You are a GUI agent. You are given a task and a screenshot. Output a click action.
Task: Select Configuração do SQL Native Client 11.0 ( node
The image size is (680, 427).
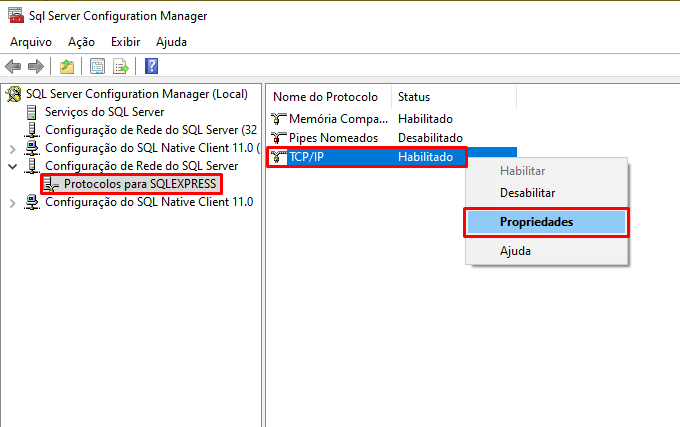pyautogui.click(x=152, y=148)
